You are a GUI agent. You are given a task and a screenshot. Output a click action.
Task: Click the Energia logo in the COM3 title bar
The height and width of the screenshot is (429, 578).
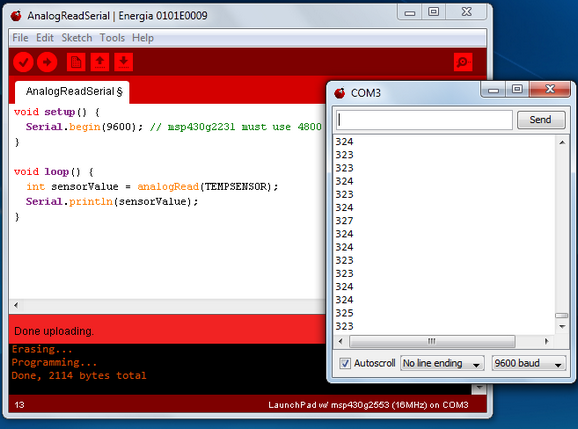340,93
